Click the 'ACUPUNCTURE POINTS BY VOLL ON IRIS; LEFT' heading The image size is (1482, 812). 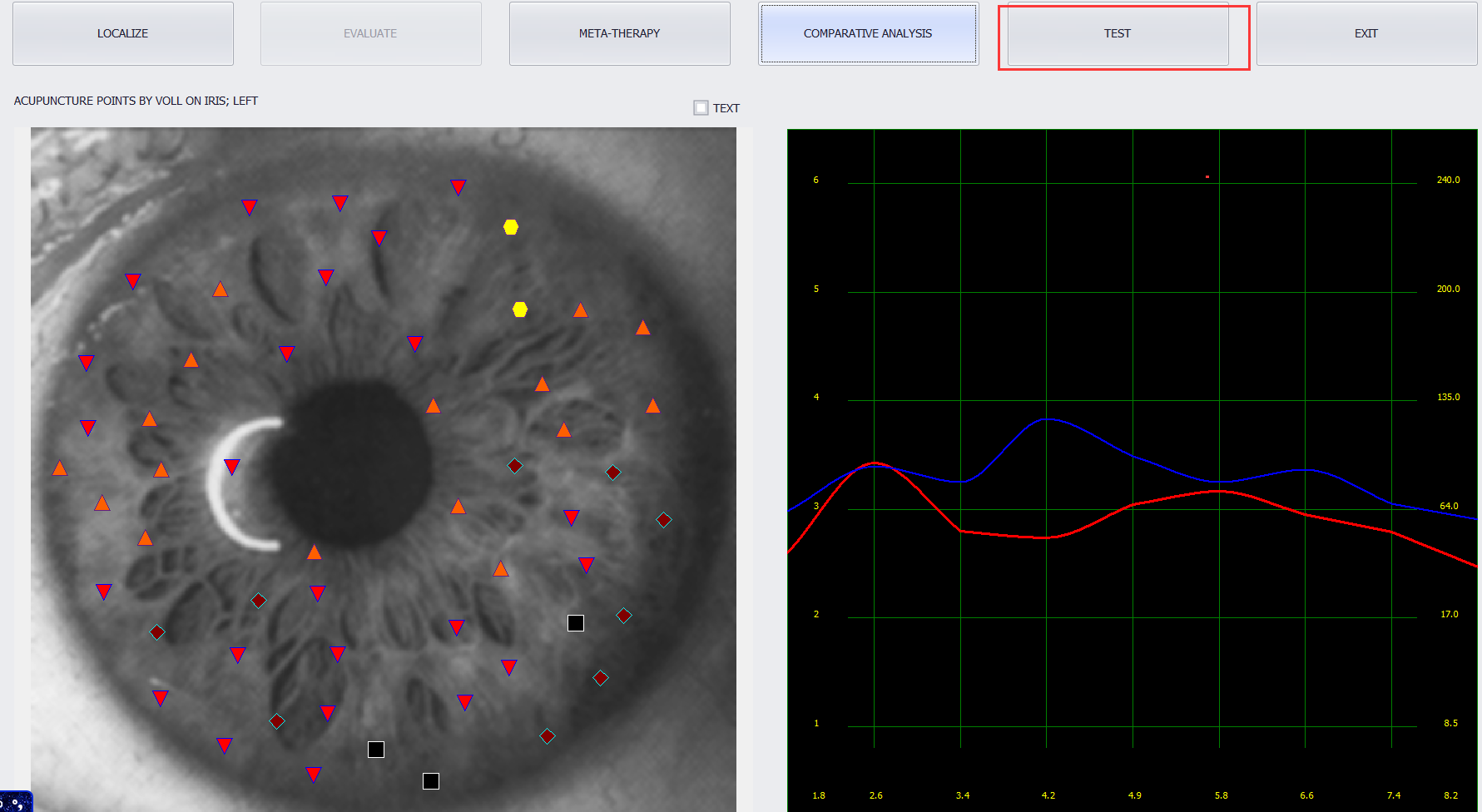click(x=136, y=101)
